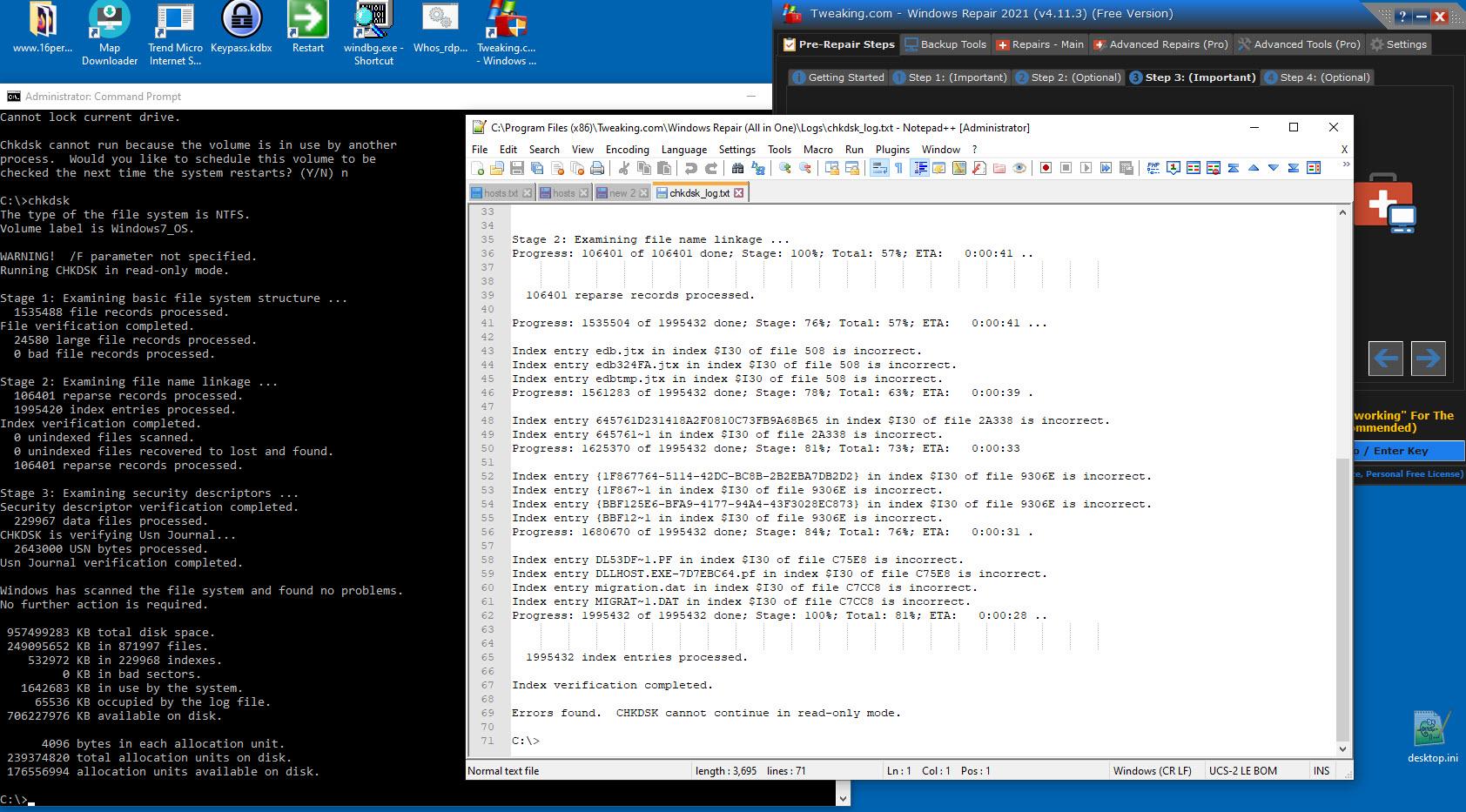Click the Open file folder icon

click(497, 168)
